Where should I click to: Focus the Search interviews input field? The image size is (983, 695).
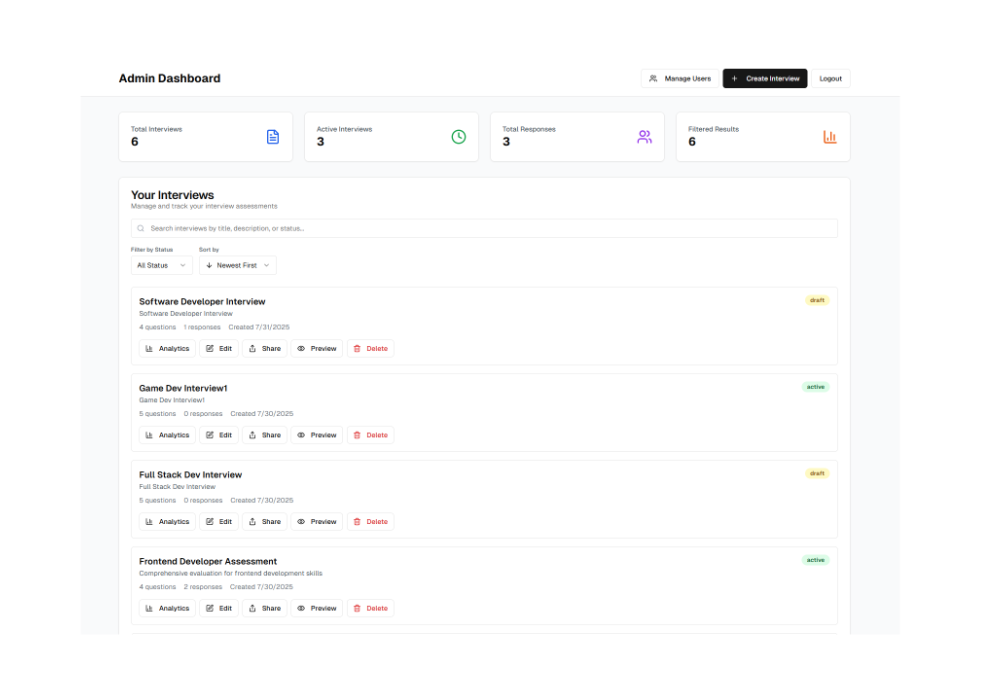pos(484,229)
